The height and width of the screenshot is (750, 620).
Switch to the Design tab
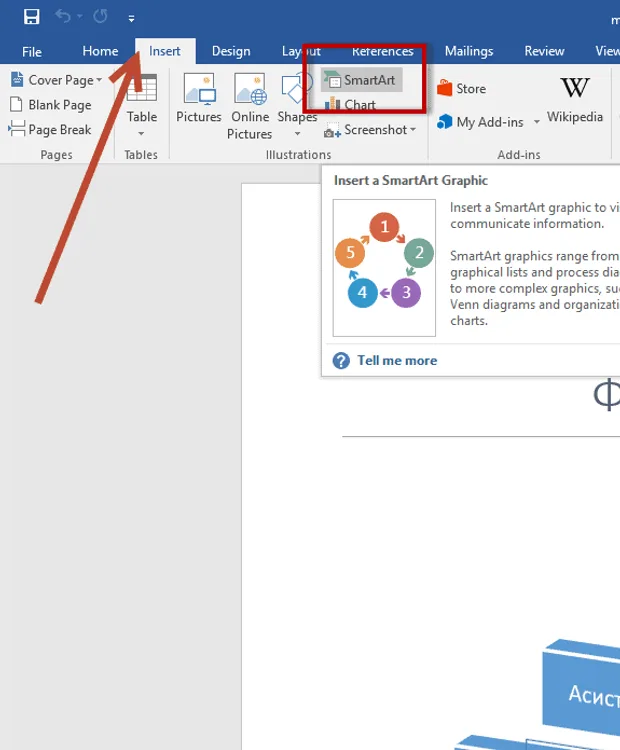point(231,51)
